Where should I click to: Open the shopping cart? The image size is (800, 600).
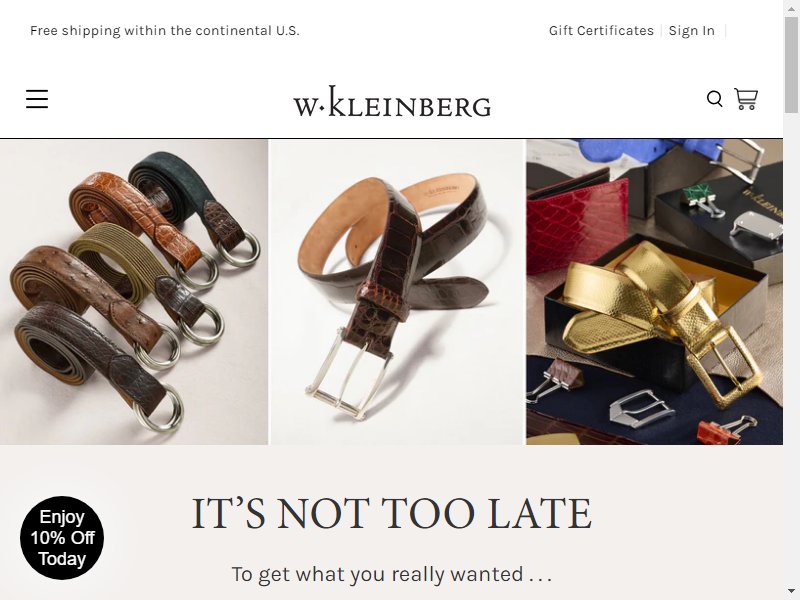pyautogui.click(x=746, y=99)
